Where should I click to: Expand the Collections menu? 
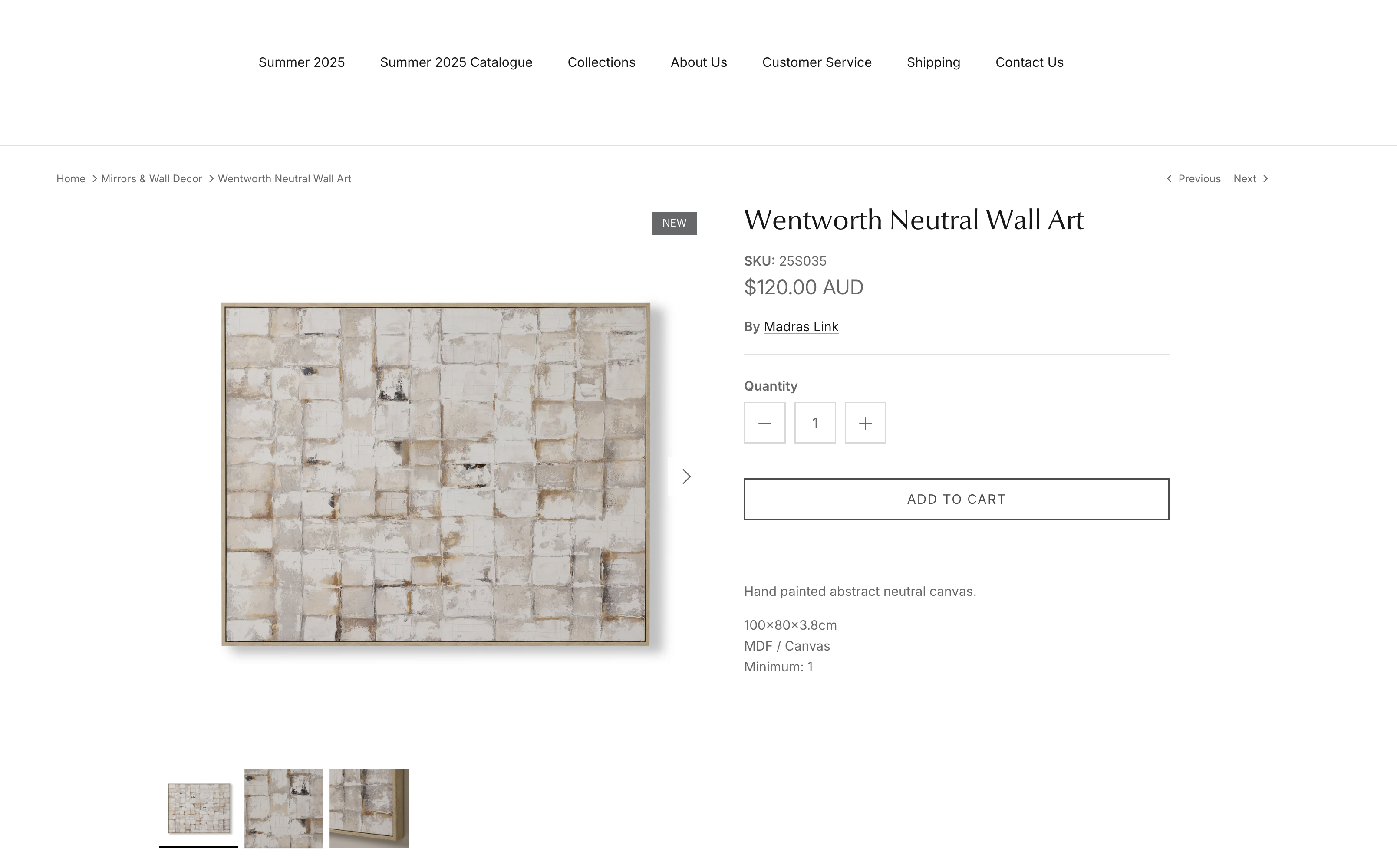tap(601, 62)
